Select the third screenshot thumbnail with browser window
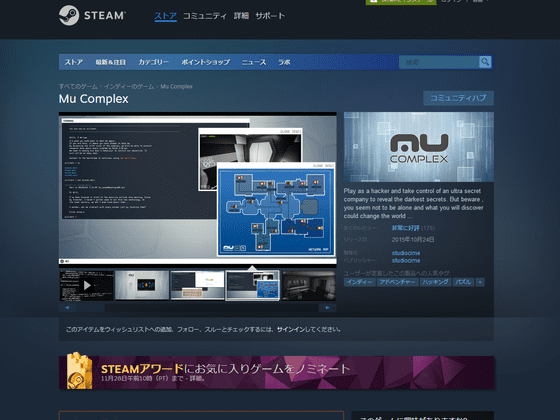 click(x=198, y=285)
